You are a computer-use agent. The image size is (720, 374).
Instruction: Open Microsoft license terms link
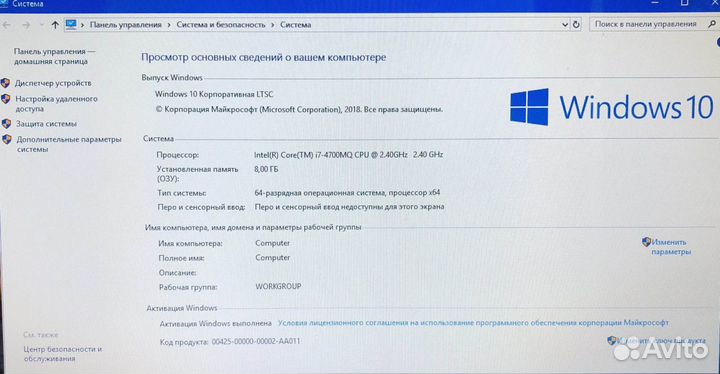click(x=473, y=323)
